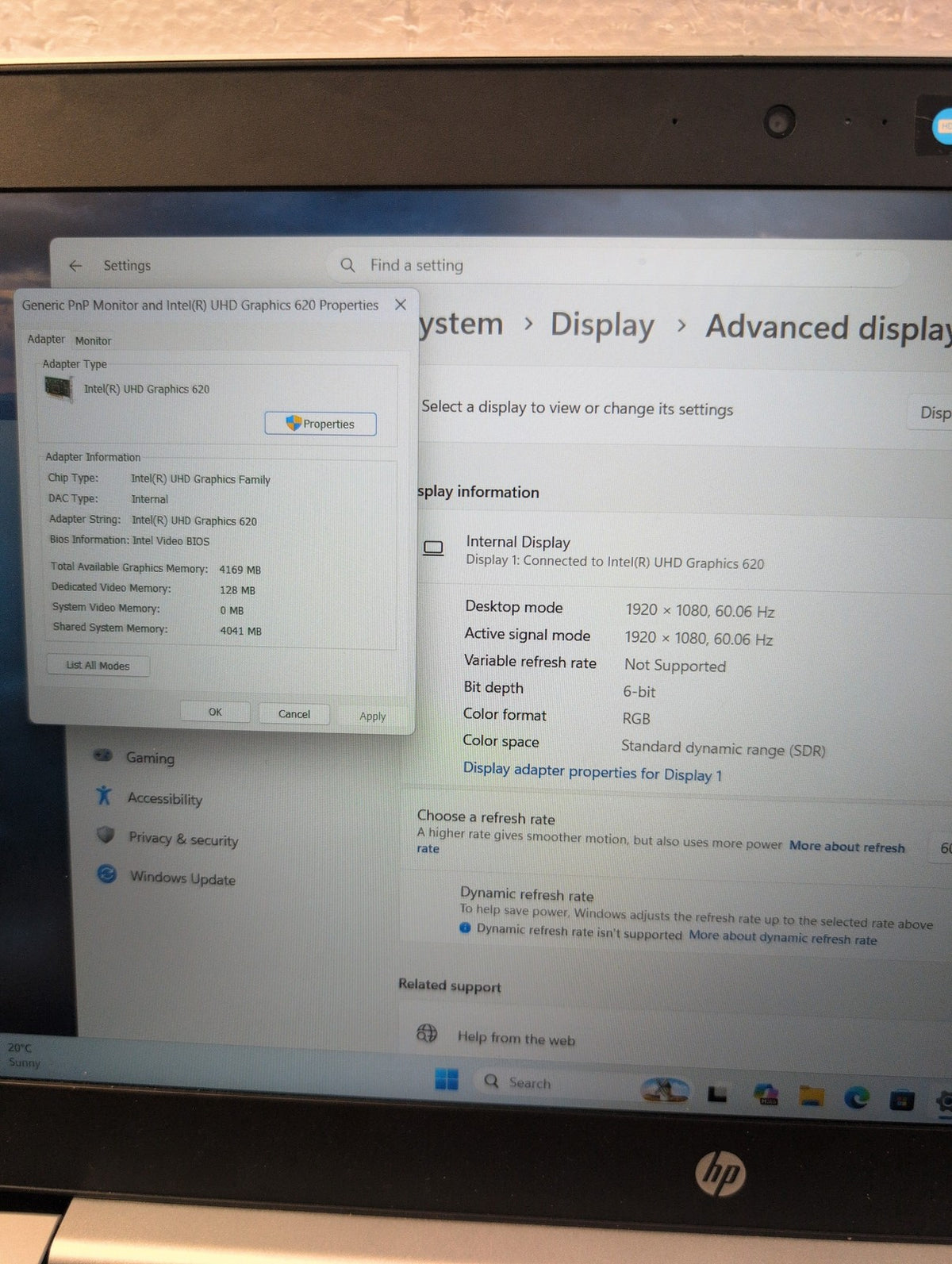
Task: Click the Bit depth value 6-bit
Action: [639, 692]
